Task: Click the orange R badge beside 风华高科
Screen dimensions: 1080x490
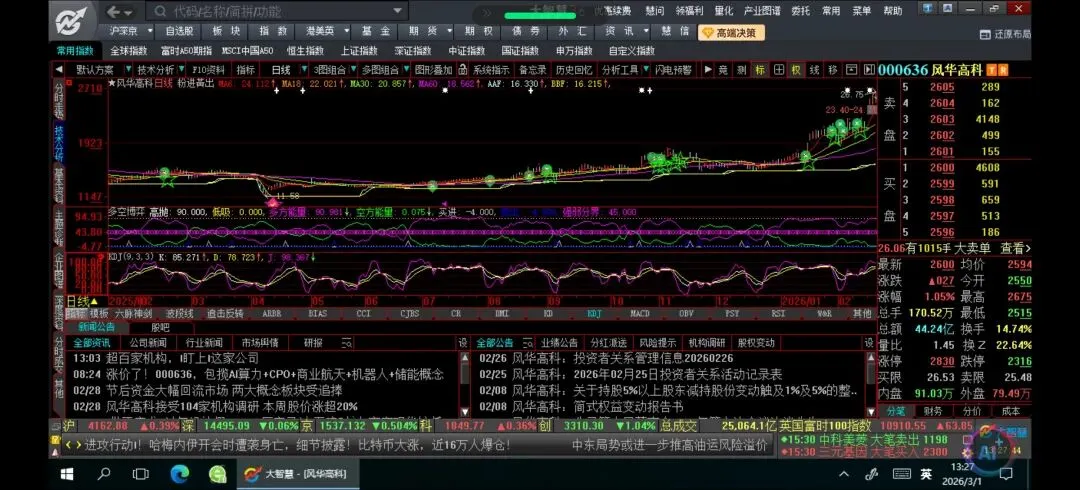Action: (1003, 70)
